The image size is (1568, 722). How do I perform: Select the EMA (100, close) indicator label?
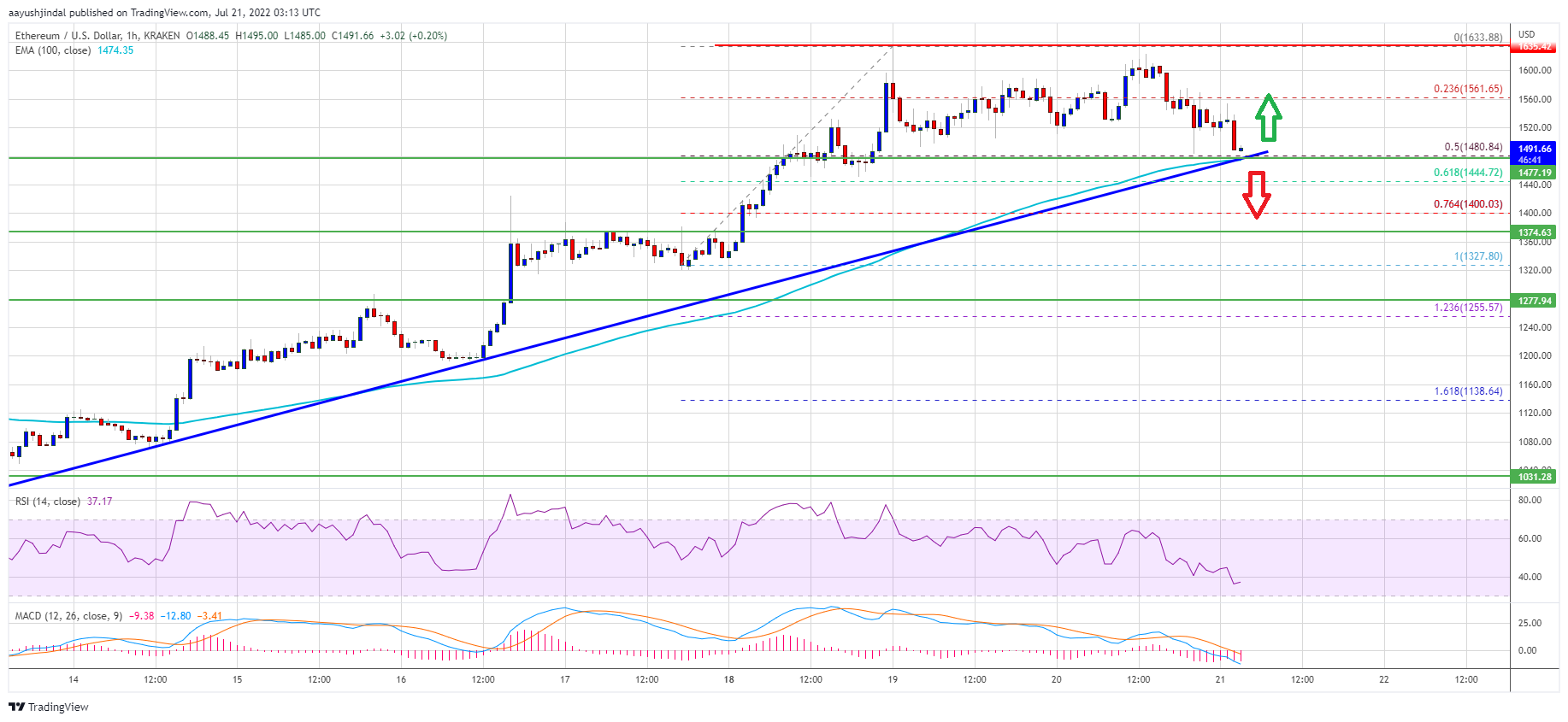click(52, 50)
